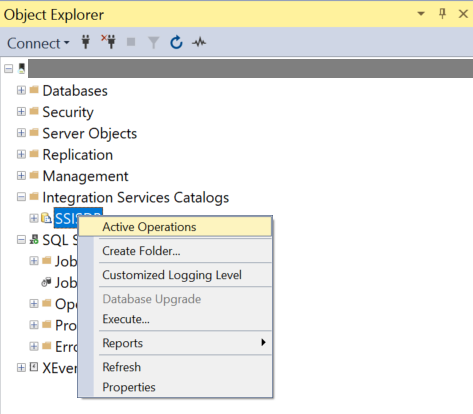Select the Security tree item
The width and height of the screenshot is (473, 414).
[x=68, y=112]
